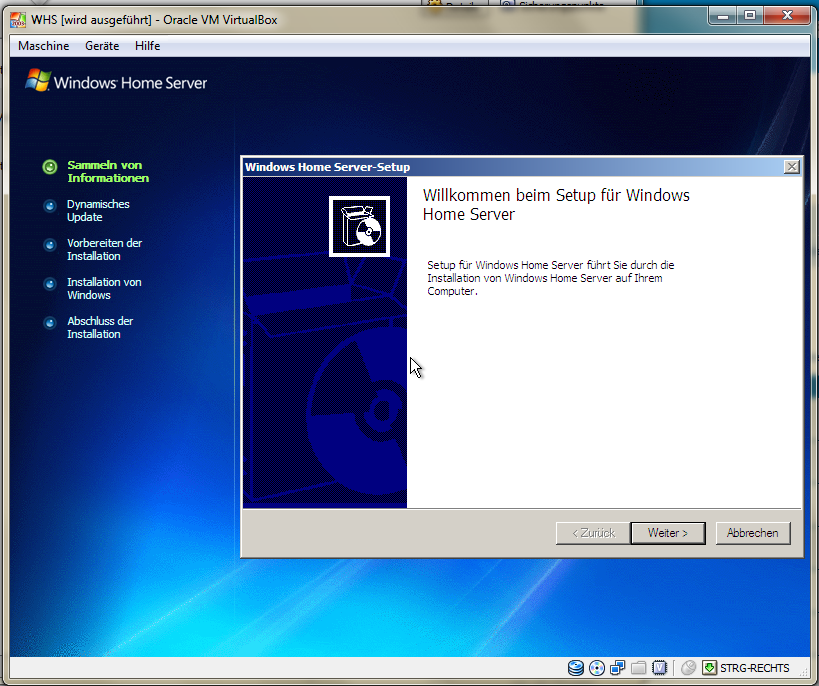This screenshot has width=819, height=686.
Task: Click the host key arrow icon
Action: (x=709, y=668)
